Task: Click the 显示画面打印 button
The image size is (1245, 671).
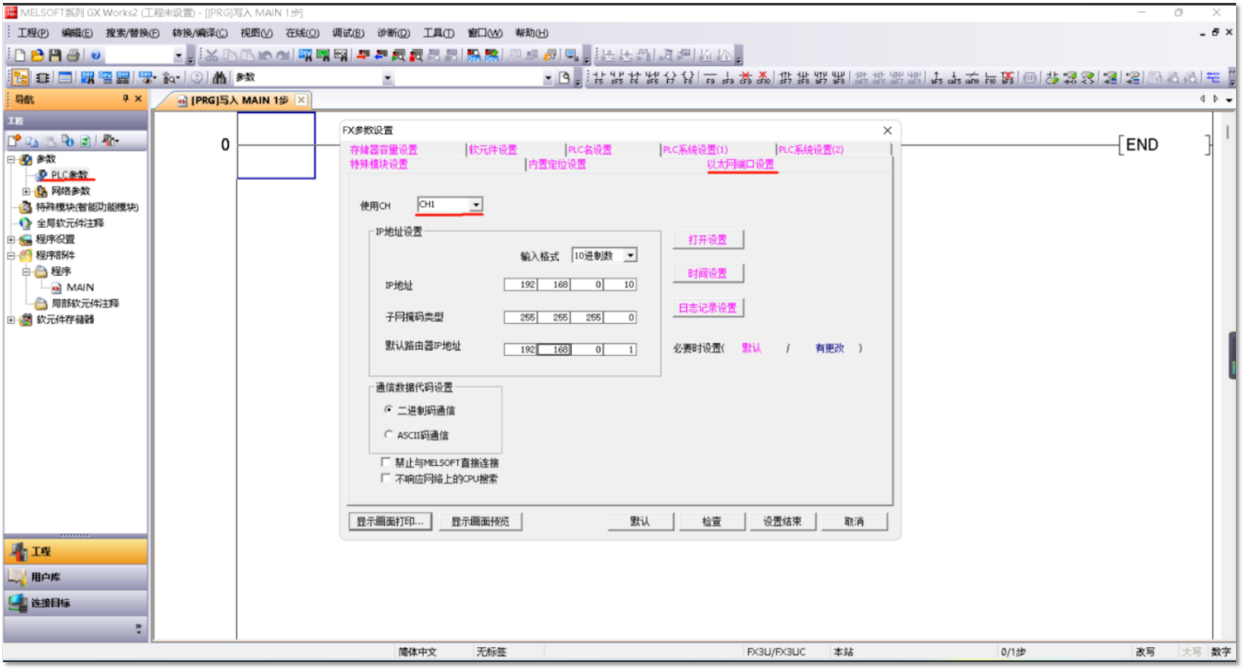Action: (x=391, y=521)
